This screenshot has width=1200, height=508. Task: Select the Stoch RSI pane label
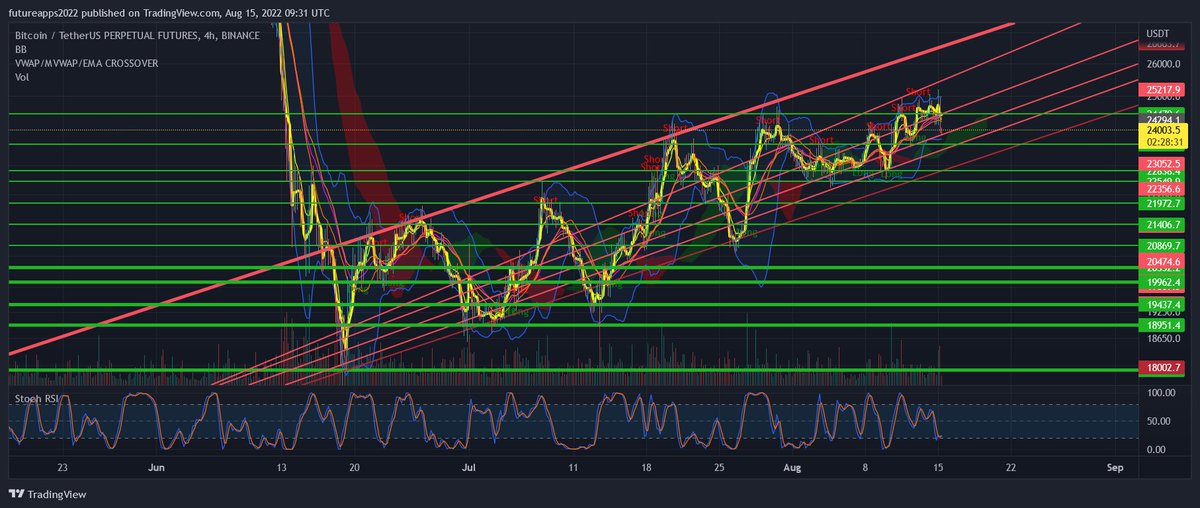pos(36,399)
